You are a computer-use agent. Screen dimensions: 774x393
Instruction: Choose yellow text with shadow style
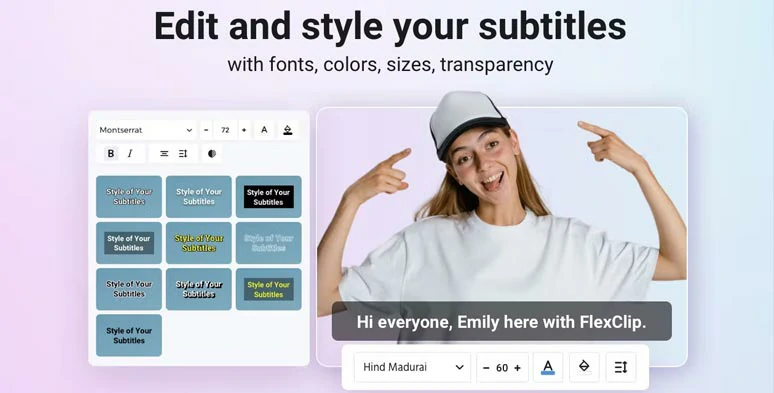click(199, 243)
